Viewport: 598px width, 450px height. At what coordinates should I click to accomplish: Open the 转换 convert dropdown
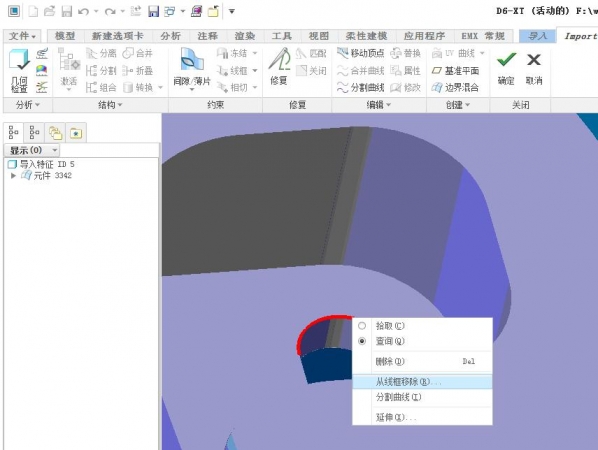(161, 88)
